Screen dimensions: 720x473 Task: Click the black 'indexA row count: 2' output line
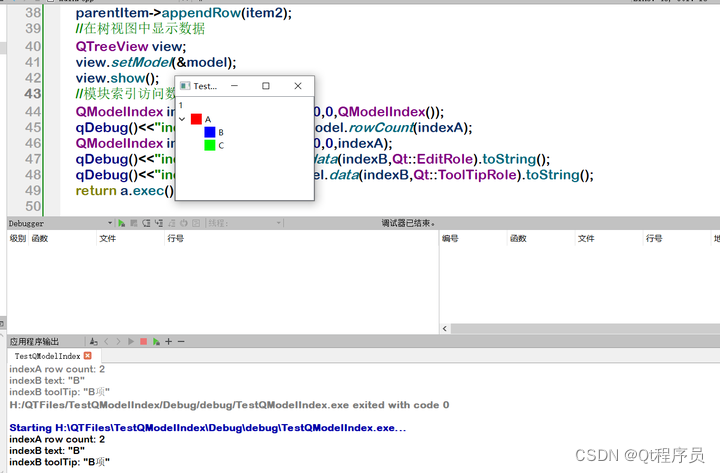pos(57,439)
